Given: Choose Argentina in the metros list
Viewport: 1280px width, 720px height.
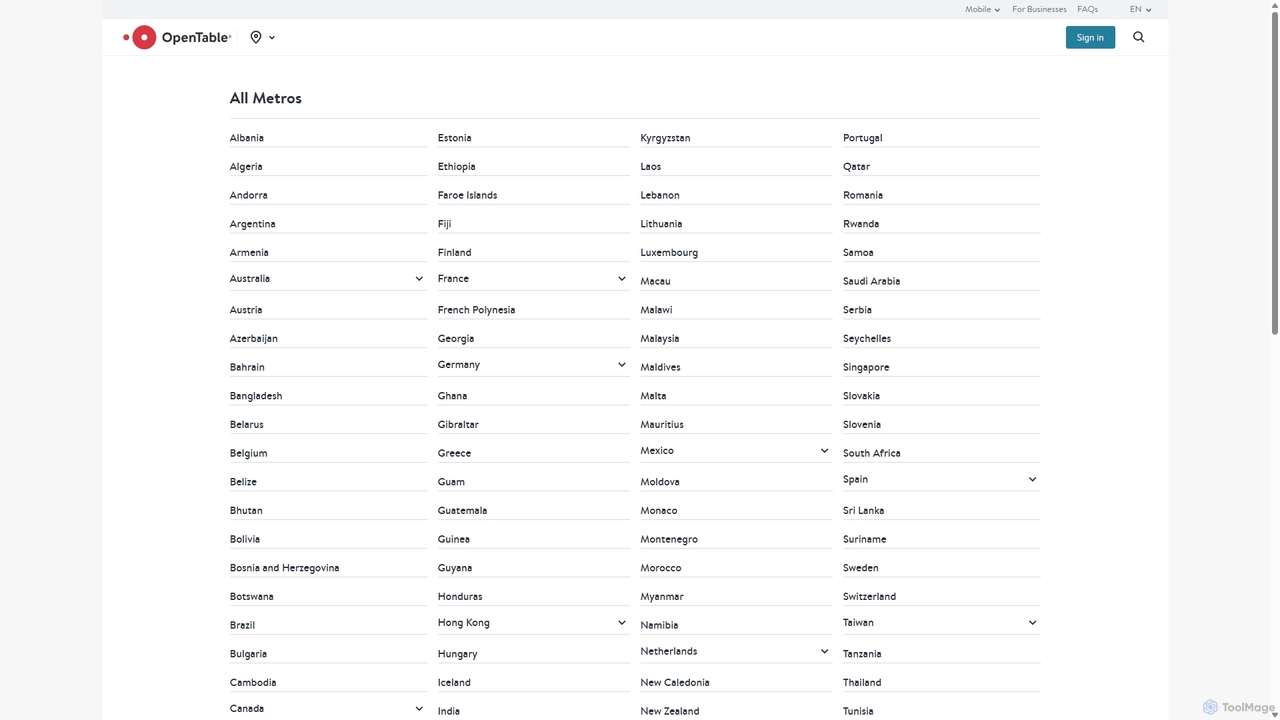Looking at the screenshot, I should click(x=253, y=224).
